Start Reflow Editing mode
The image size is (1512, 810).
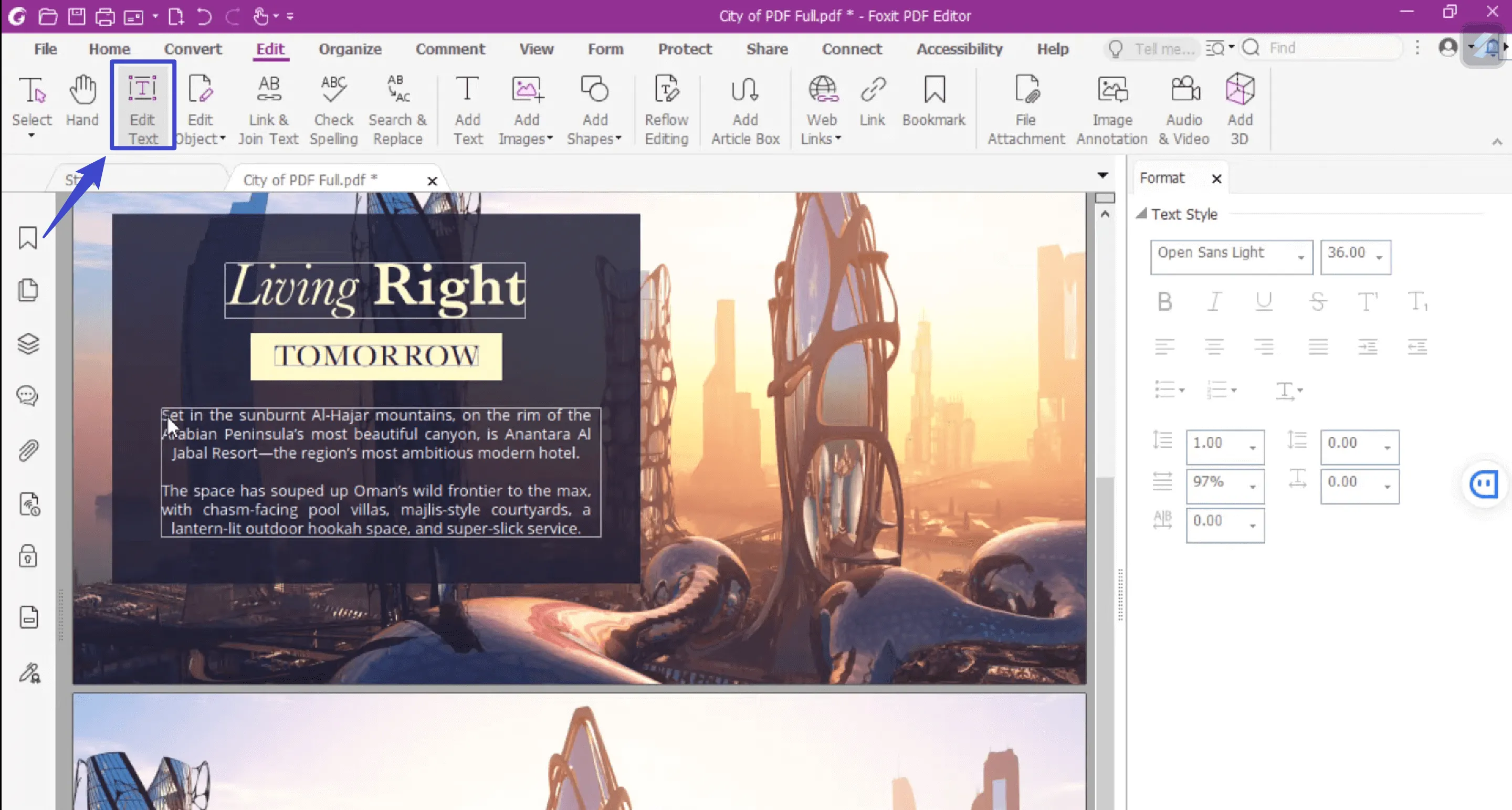click(x=666, y=109)
